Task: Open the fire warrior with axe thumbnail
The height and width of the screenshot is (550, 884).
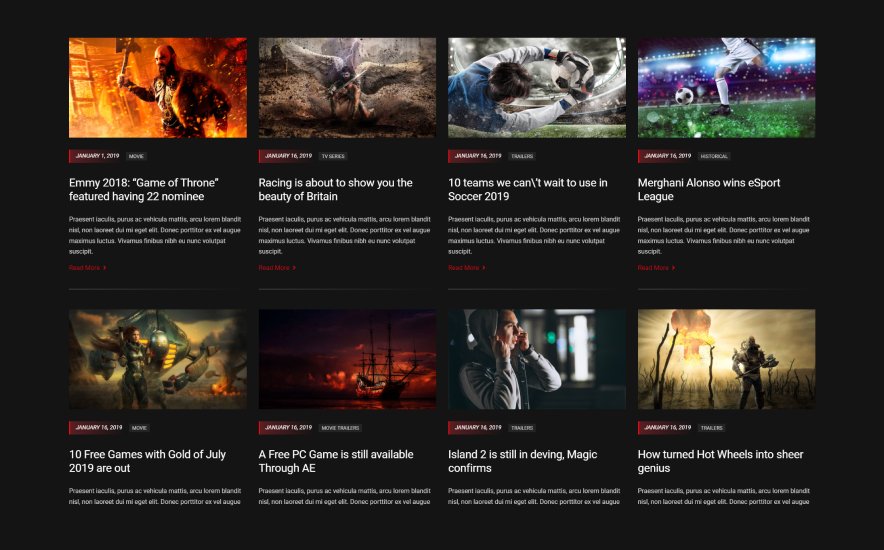Action: point(158,87)
